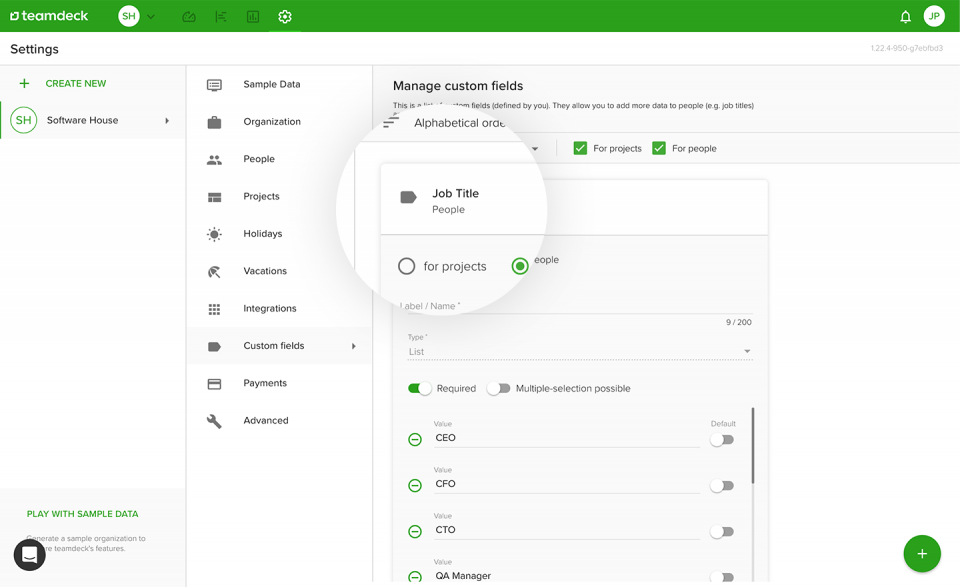Screen dimensions: 960x587
Task: Open the Holidays settings section
Action: pos(262,233)
